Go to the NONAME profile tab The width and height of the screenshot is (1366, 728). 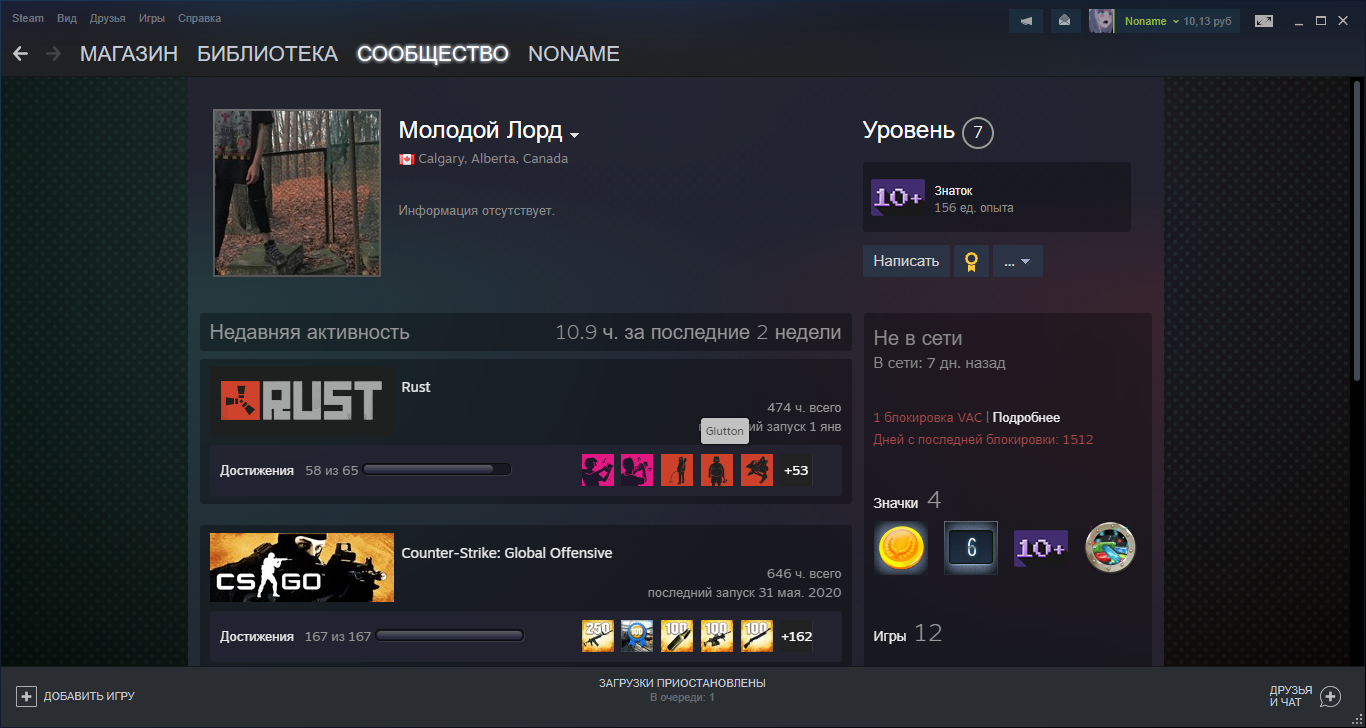(x=574, y=54)
